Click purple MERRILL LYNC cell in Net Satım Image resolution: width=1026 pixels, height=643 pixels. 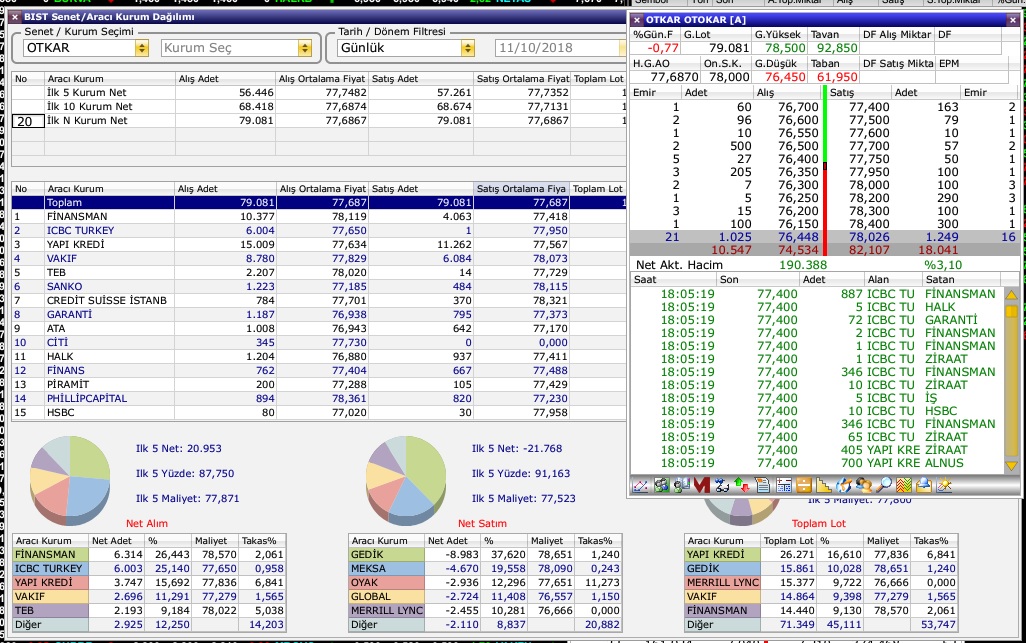coord(387,611)
